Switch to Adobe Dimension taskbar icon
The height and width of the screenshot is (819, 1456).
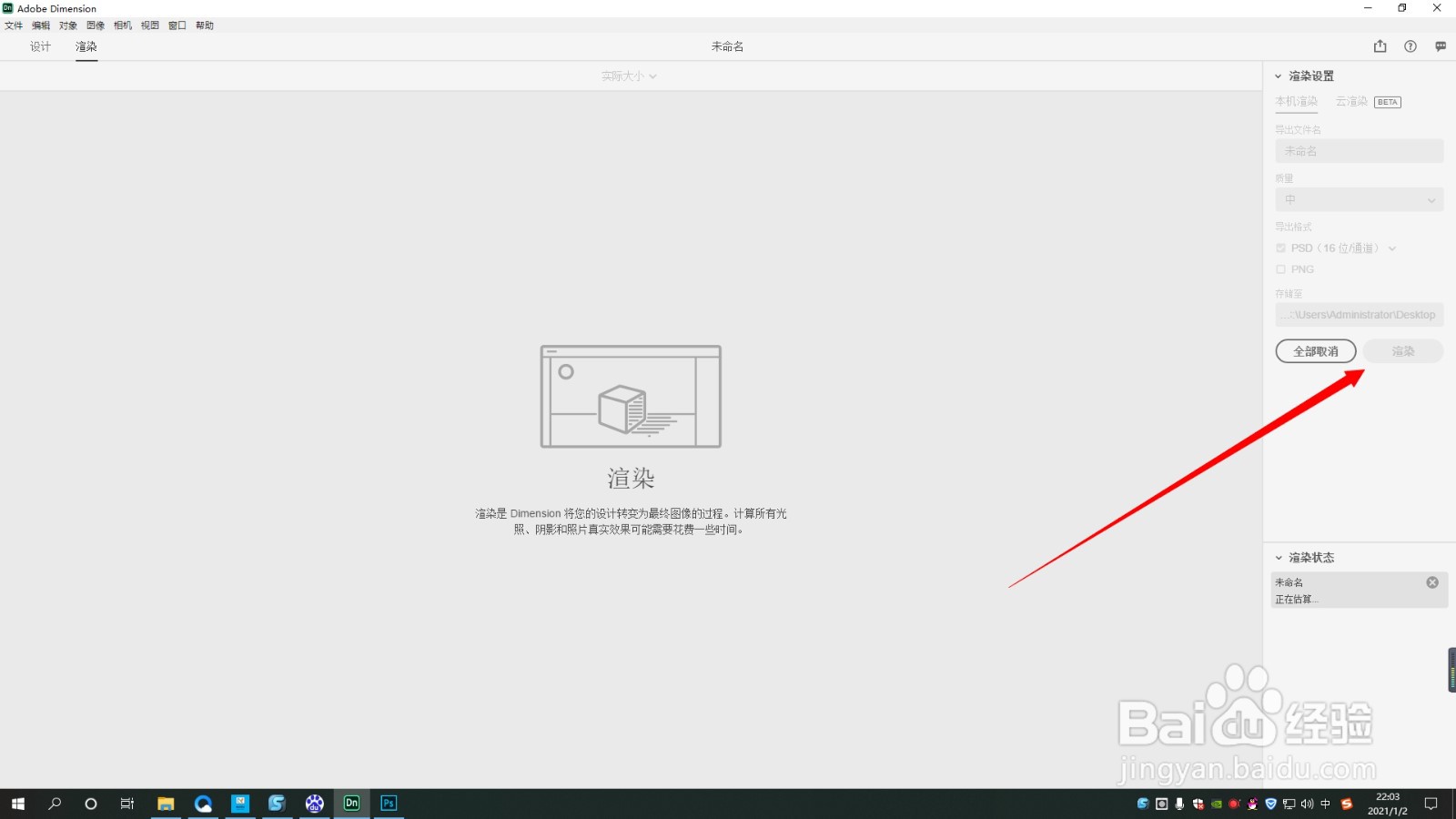point(352,804)
